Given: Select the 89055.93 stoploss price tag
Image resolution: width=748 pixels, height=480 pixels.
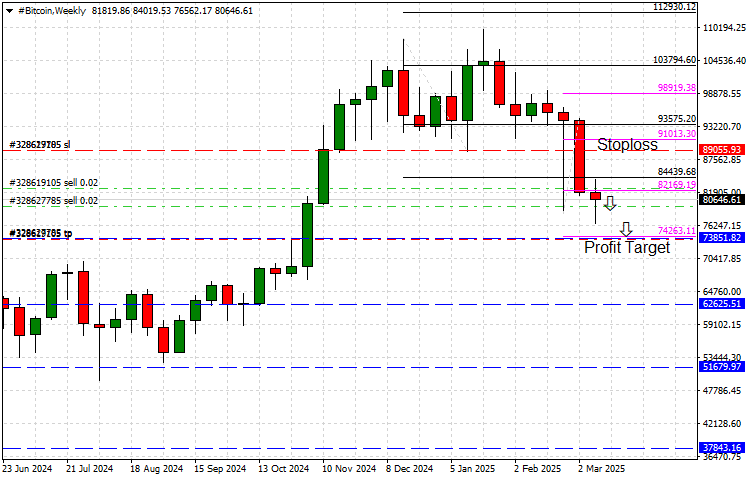Looking at the screenshot, I should coord(722,150).
